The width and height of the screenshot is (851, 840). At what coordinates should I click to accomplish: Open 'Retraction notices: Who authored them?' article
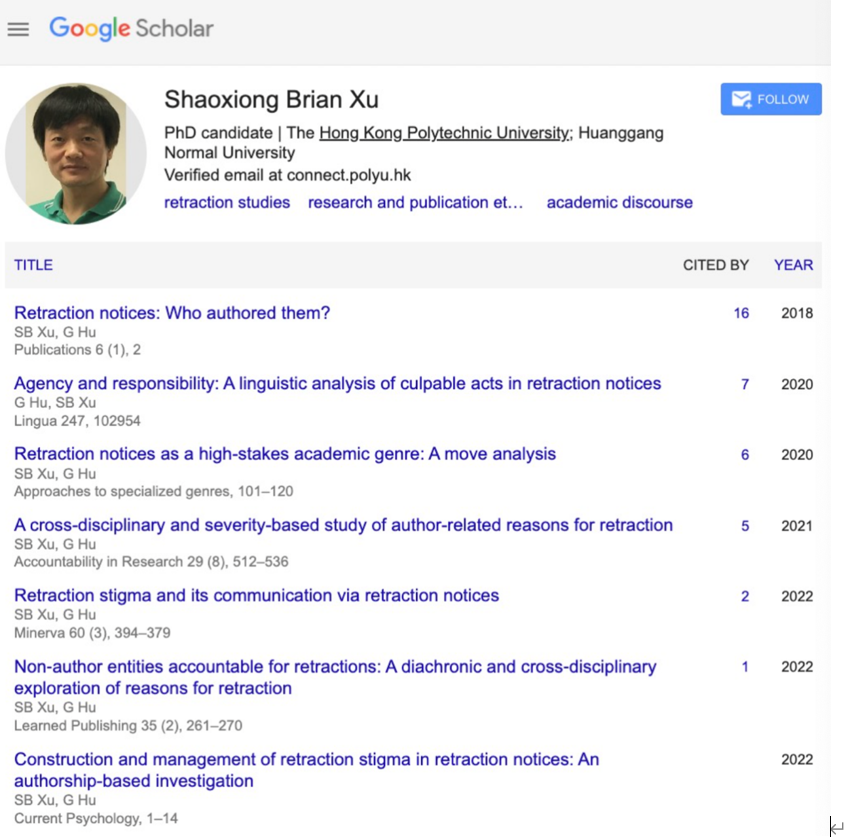coord(172,313)
